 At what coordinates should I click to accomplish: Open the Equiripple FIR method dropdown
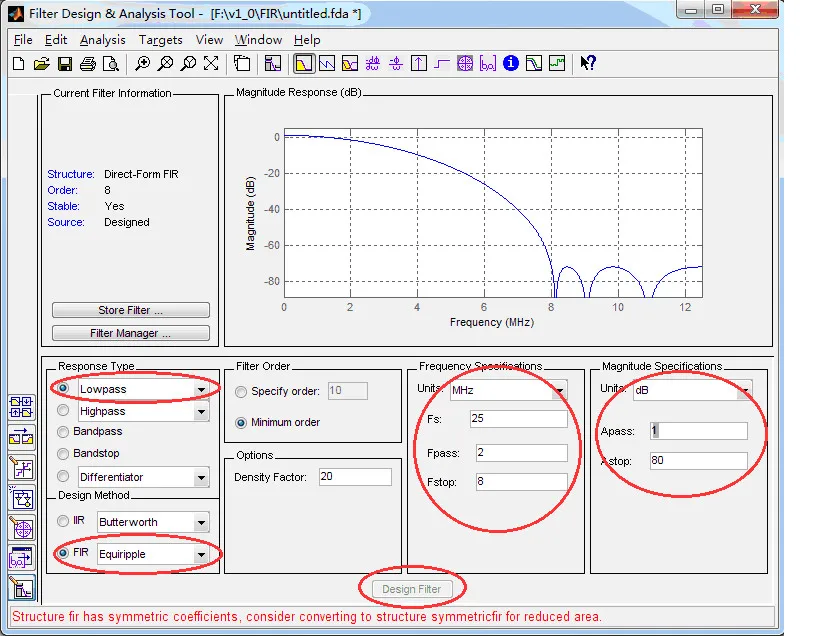201,555
